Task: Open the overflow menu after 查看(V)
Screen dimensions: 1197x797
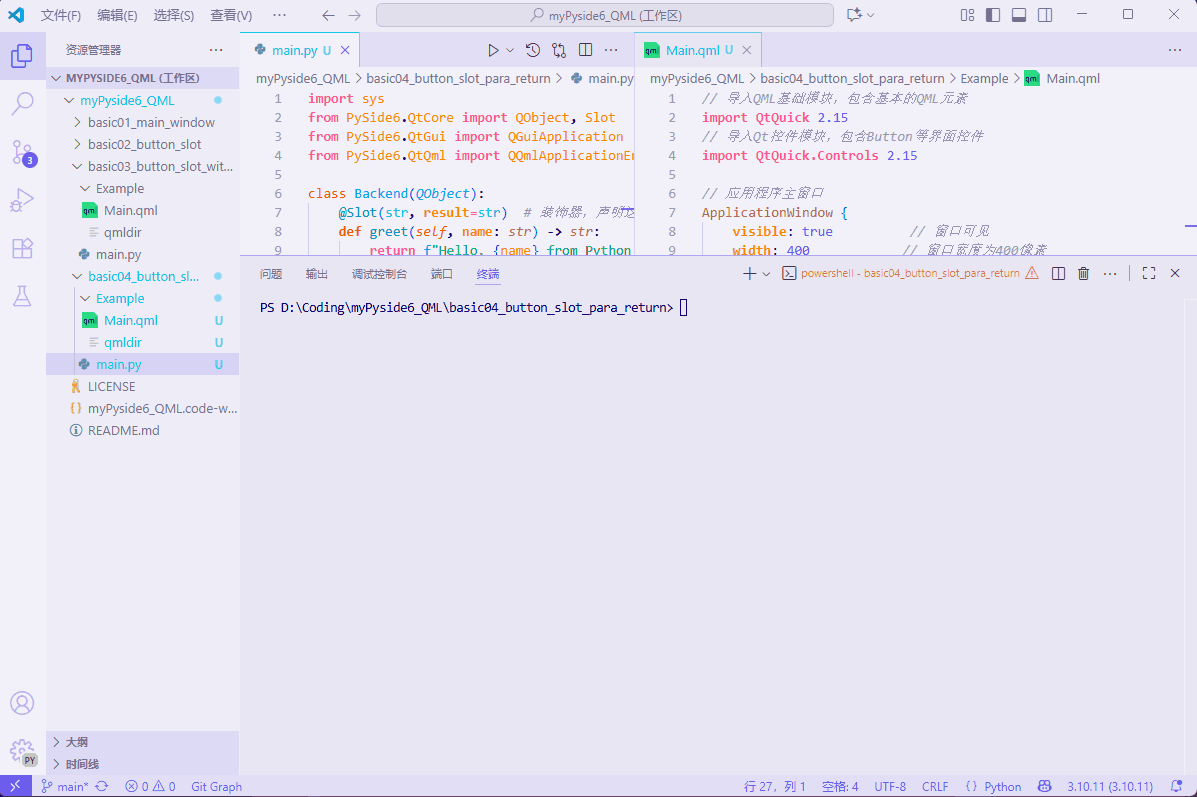Action: click(x=279, y=15)
